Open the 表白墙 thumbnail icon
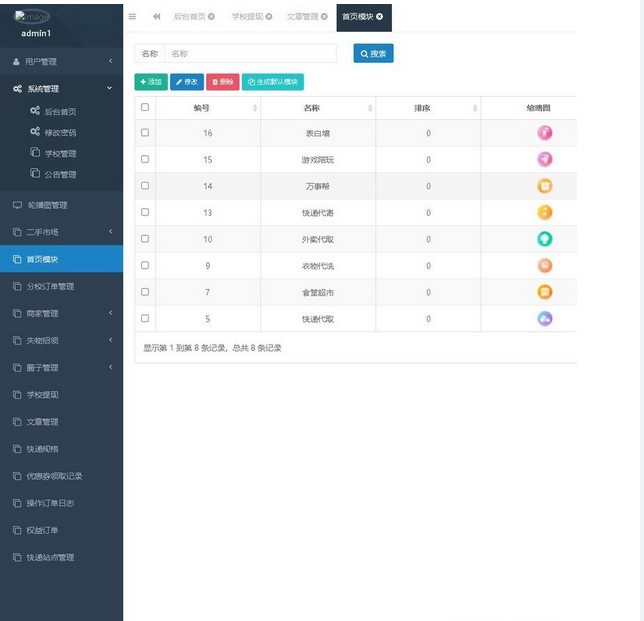The width and height of the screenshot is (644, 621). (545, 133)
